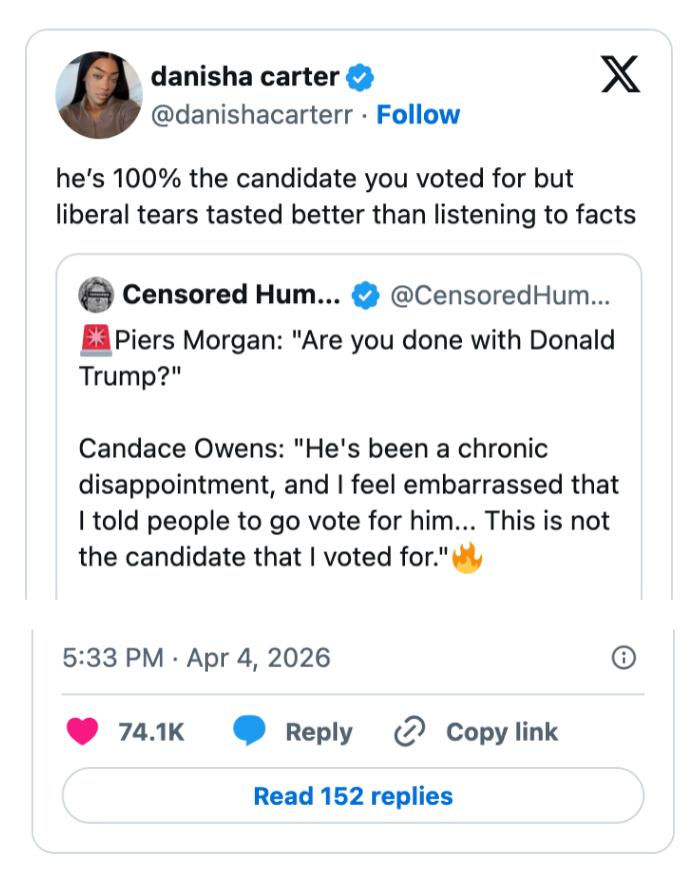690x884 pixels.
Task: Open the tweet info circle icon
Action: tap(623, 657)
